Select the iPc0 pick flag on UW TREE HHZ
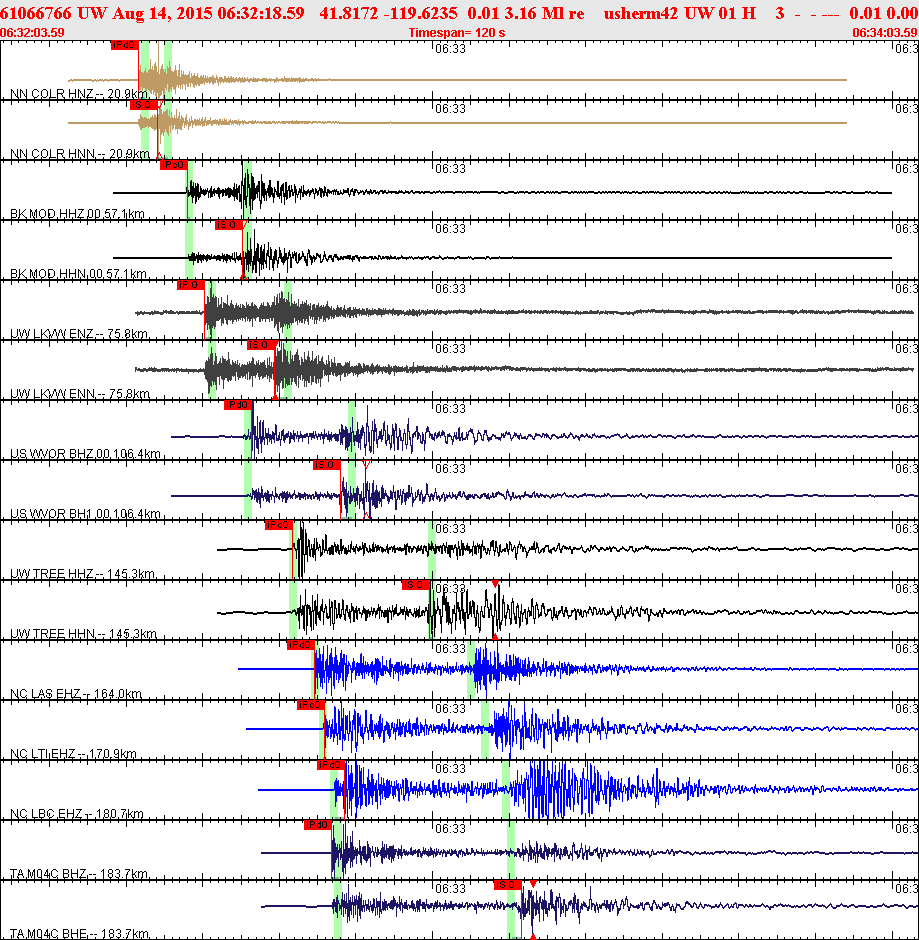 pyautogui.click(x=279, y=525)
